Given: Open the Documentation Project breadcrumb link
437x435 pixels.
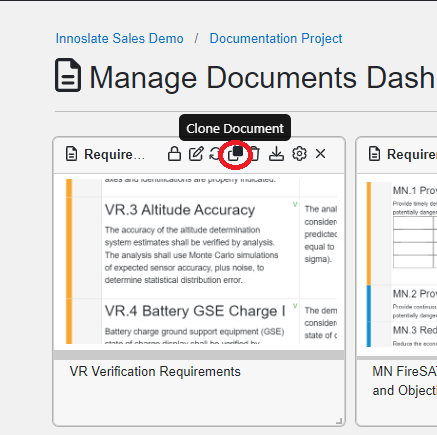Looking at the screenshot, I should 276,38.
